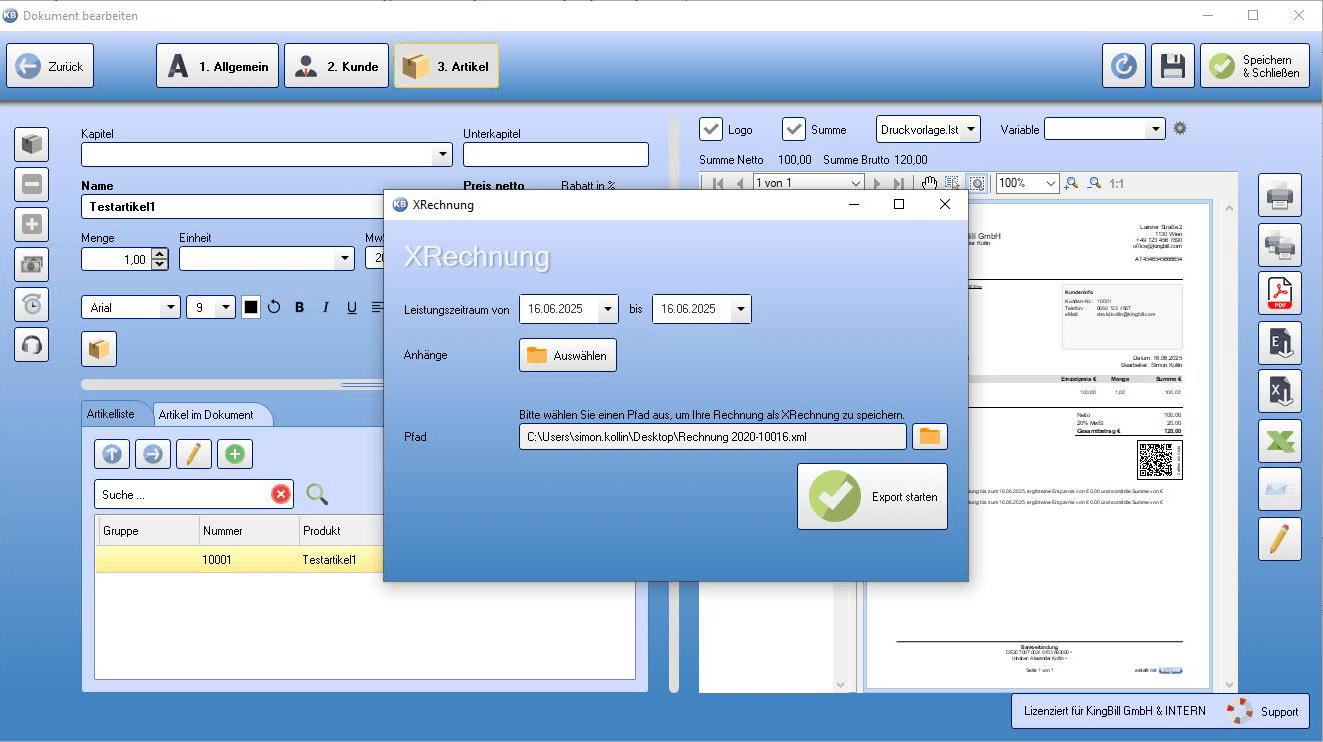Click the clock timer icon in left sidebar
This screenshot has height=742, width=1323.
point(32,304)
